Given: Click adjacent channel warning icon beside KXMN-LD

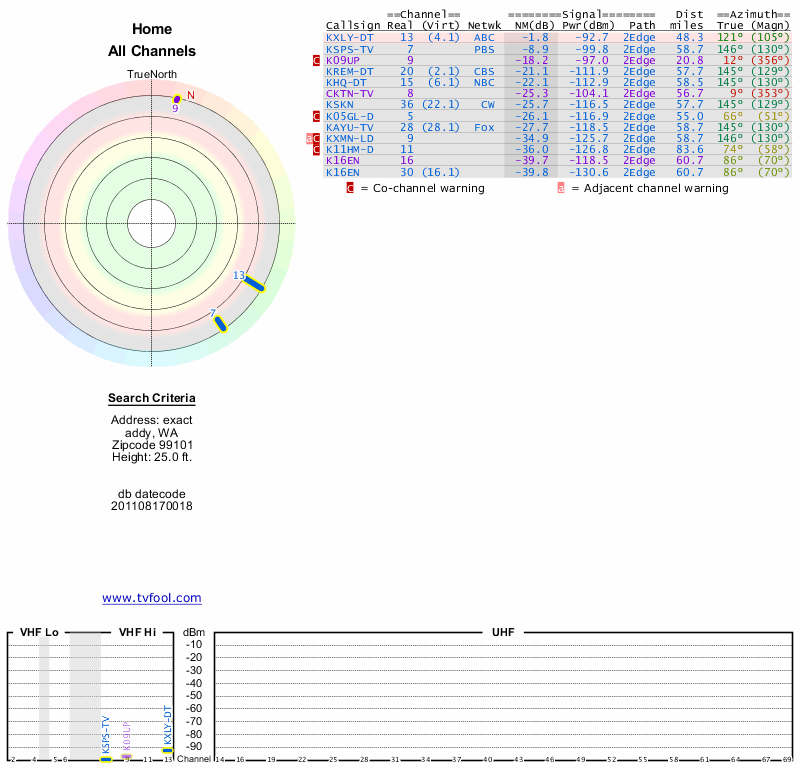Looking at the screenshot, I should [310, 138].
